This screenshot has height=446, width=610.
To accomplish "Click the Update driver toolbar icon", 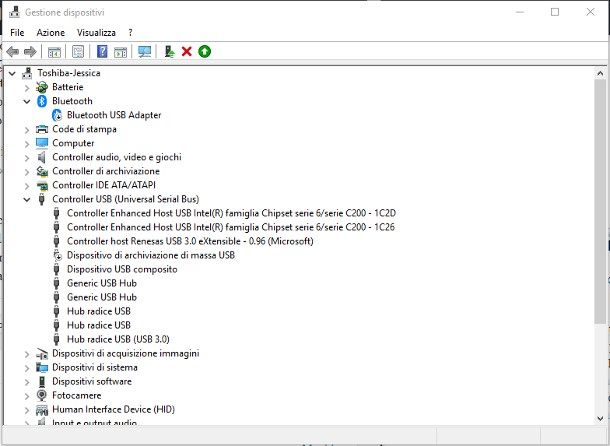I will click(x=169, y=51).
